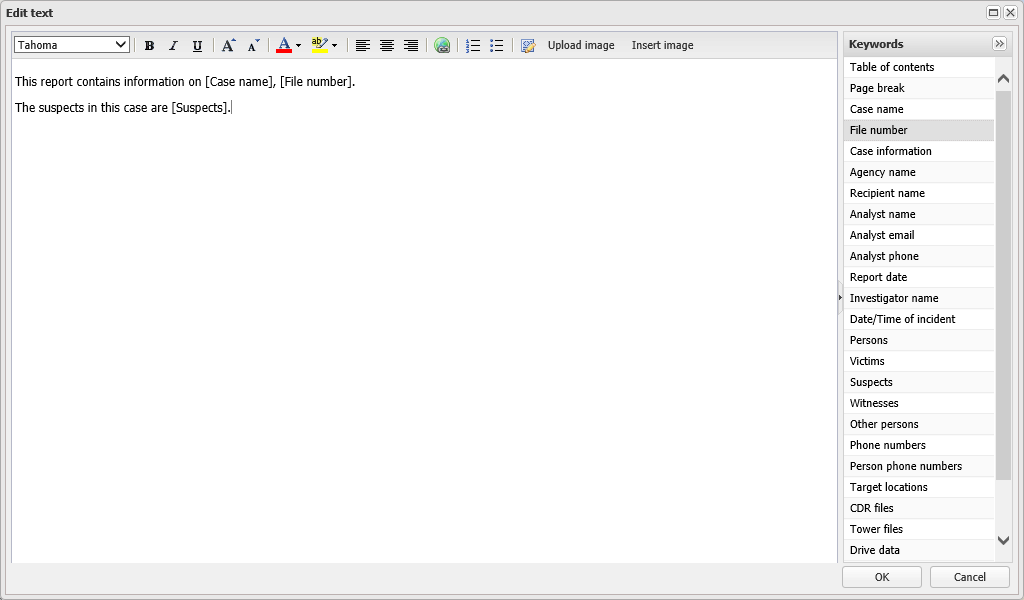The image size is (1024, 600).
Task: Align text to the right
Action: tap(411, 45)
